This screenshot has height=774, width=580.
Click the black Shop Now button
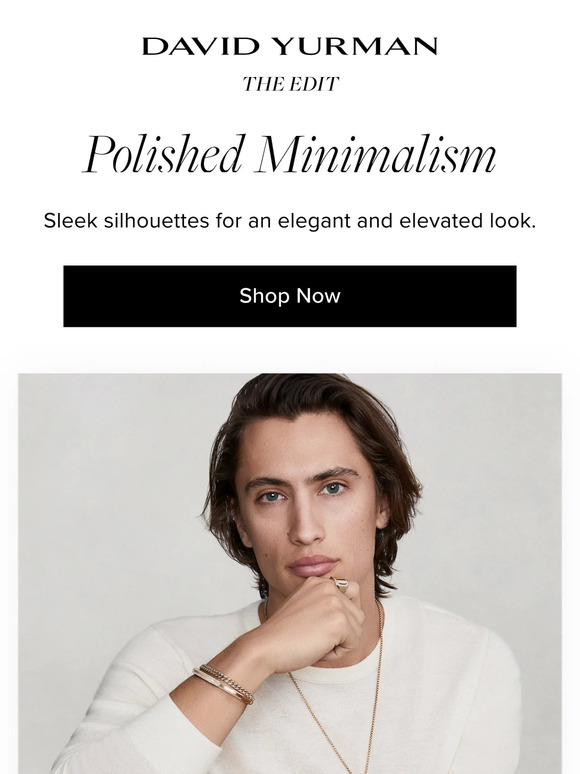point(290,296)
